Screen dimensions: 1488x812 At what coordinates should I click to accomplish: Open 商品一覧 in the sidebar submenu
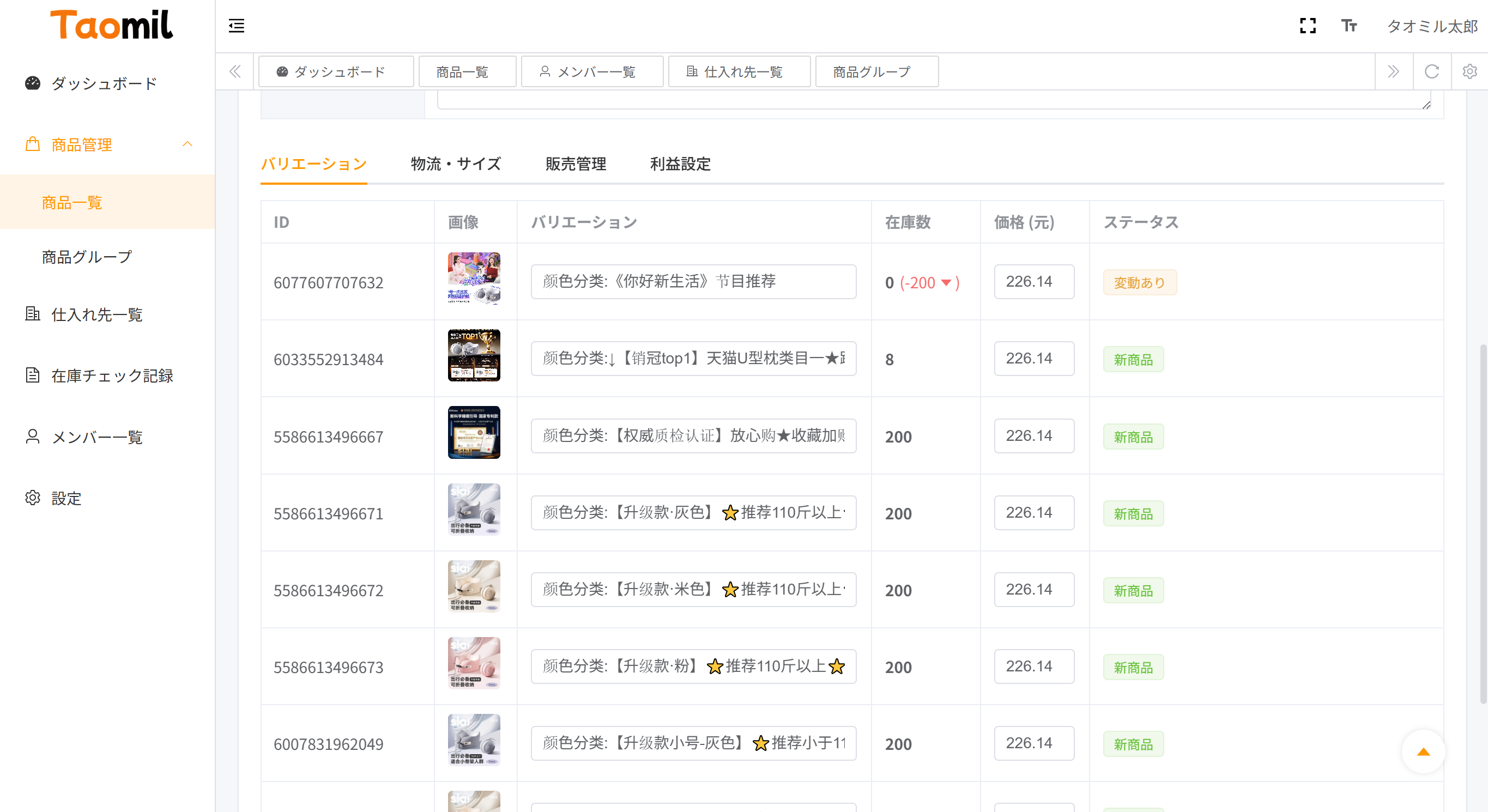click(x=107, y=202)
